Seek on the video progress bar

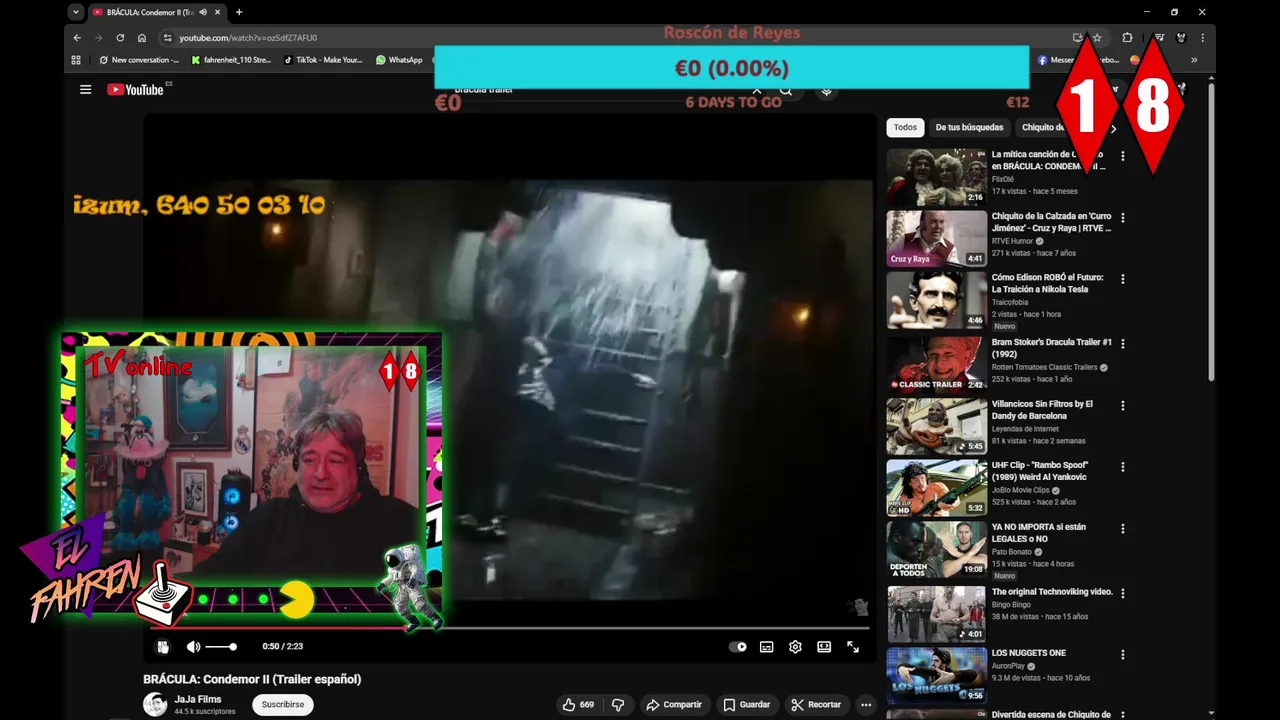click(x=510, y=629)
